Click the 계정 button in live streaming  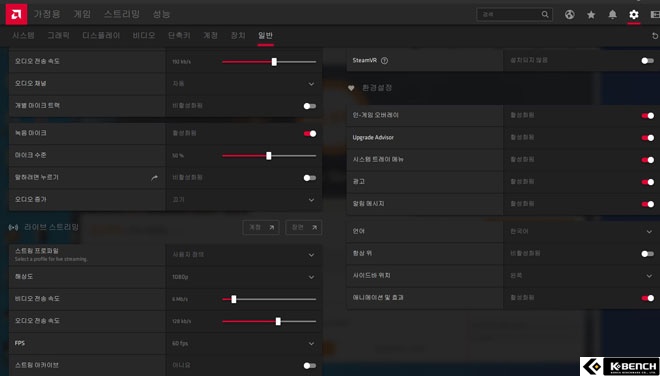click(261, 227)
